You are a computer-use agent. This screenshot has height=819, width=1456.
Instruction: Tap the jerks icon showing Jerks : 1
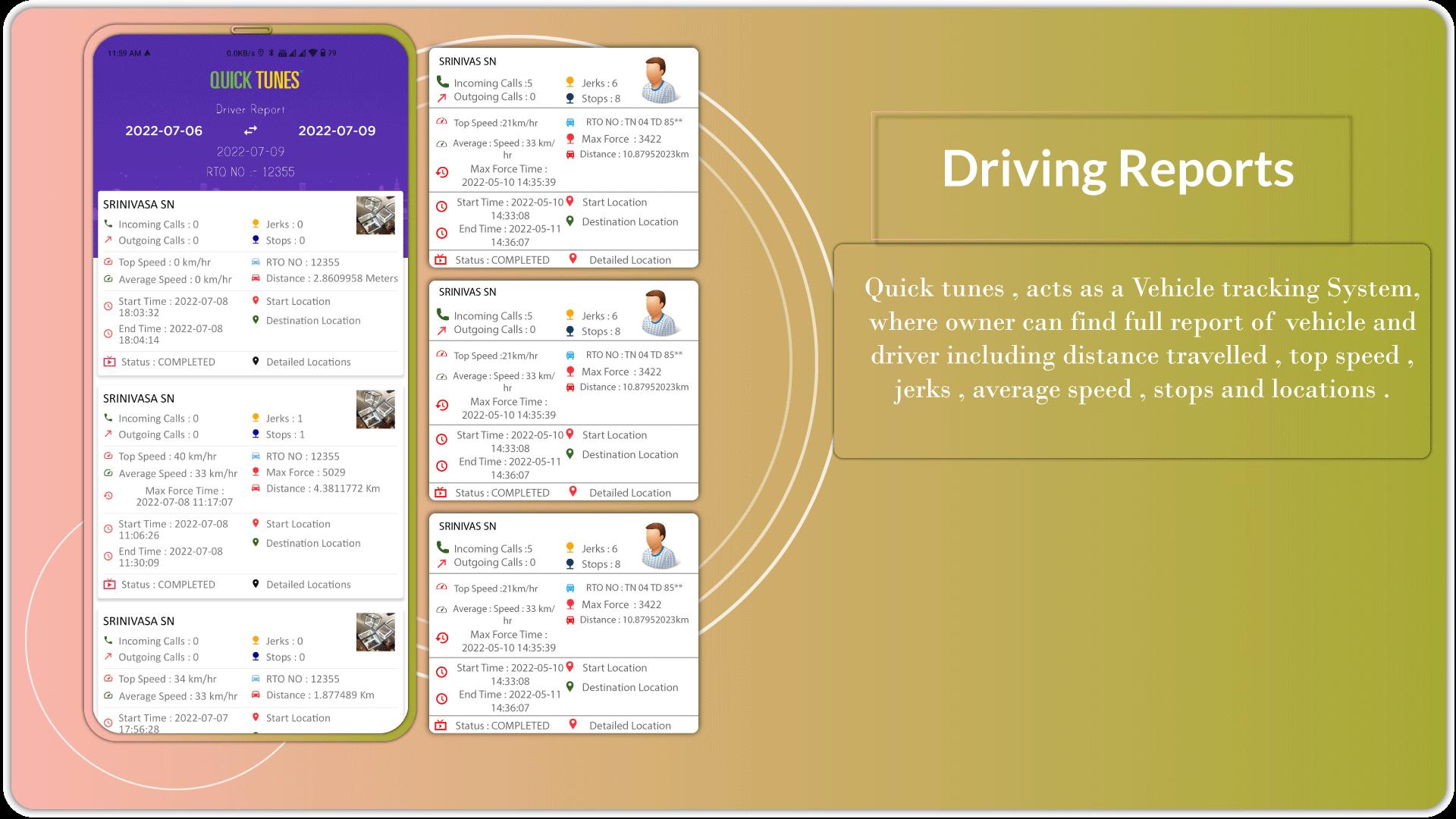[x=256, y=418]
